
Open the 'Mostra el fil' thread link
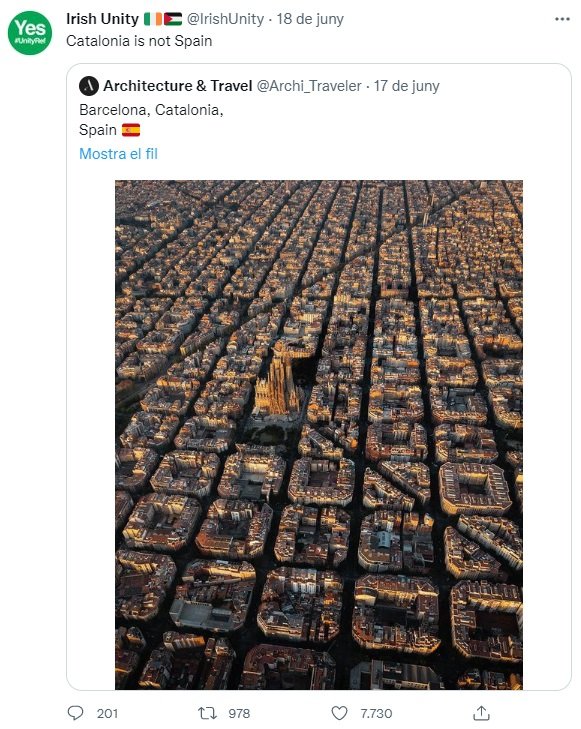(x=119, y=153)
